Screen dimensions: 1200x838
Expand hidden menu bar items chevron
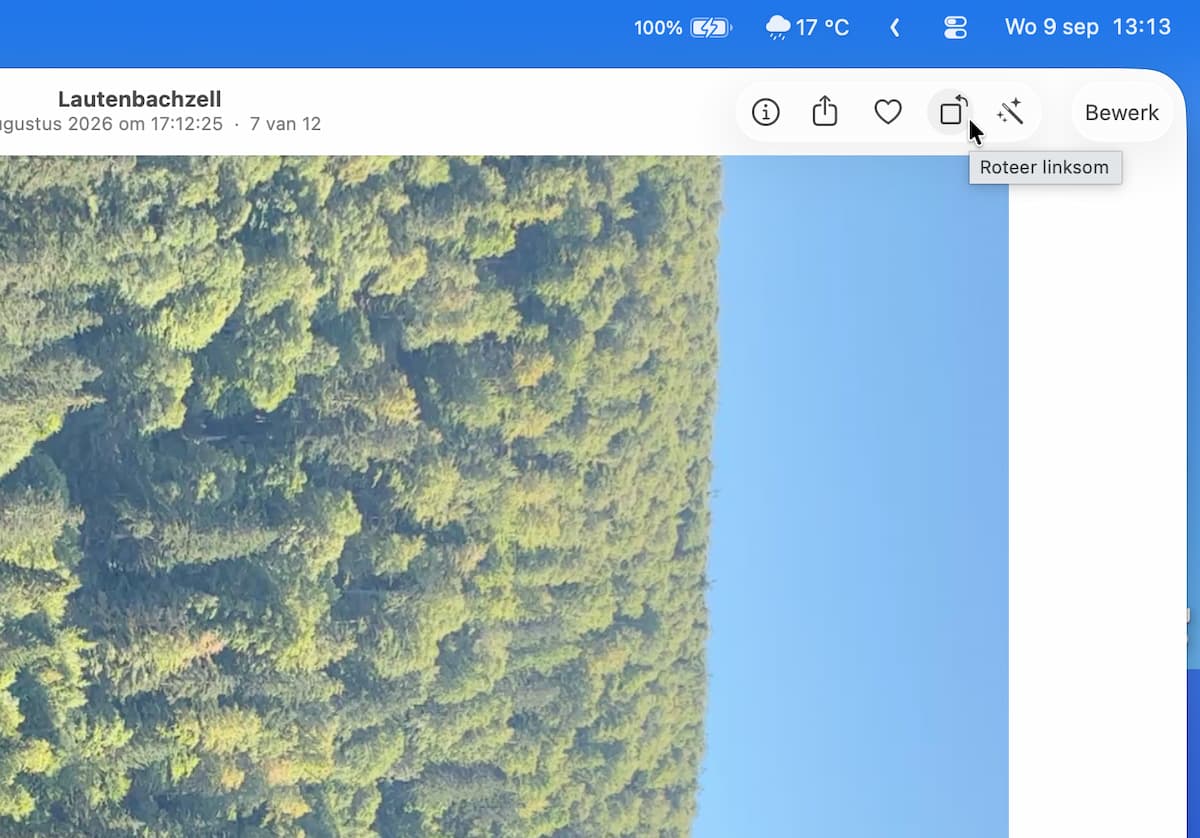(895, 27)
